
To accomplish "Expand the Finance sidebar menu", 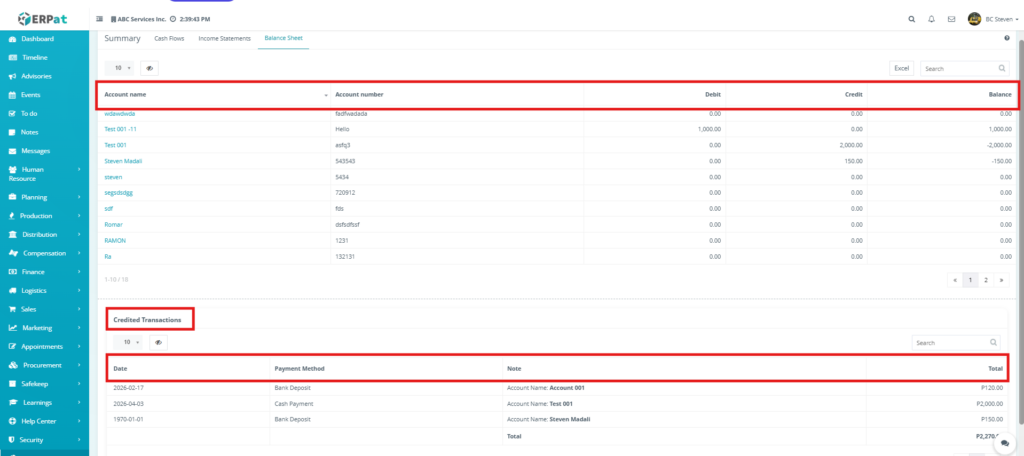I will pos(40,272).
